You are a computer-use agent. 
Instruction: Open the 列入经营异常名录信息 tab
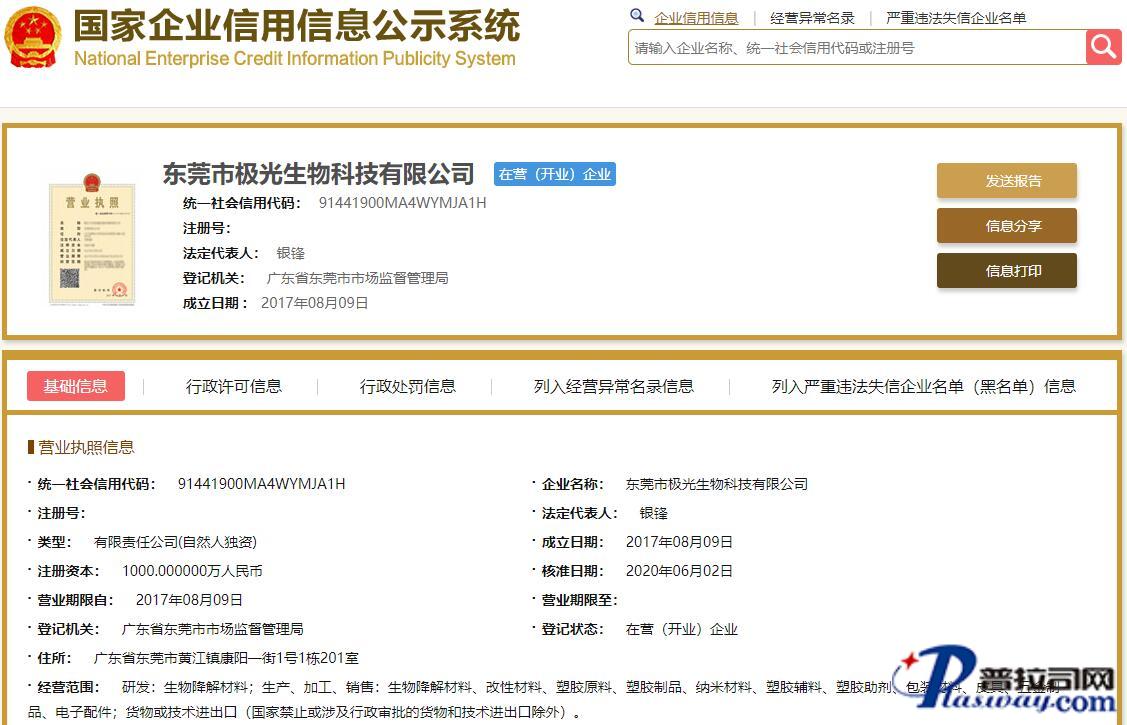(x=614, y=386)
